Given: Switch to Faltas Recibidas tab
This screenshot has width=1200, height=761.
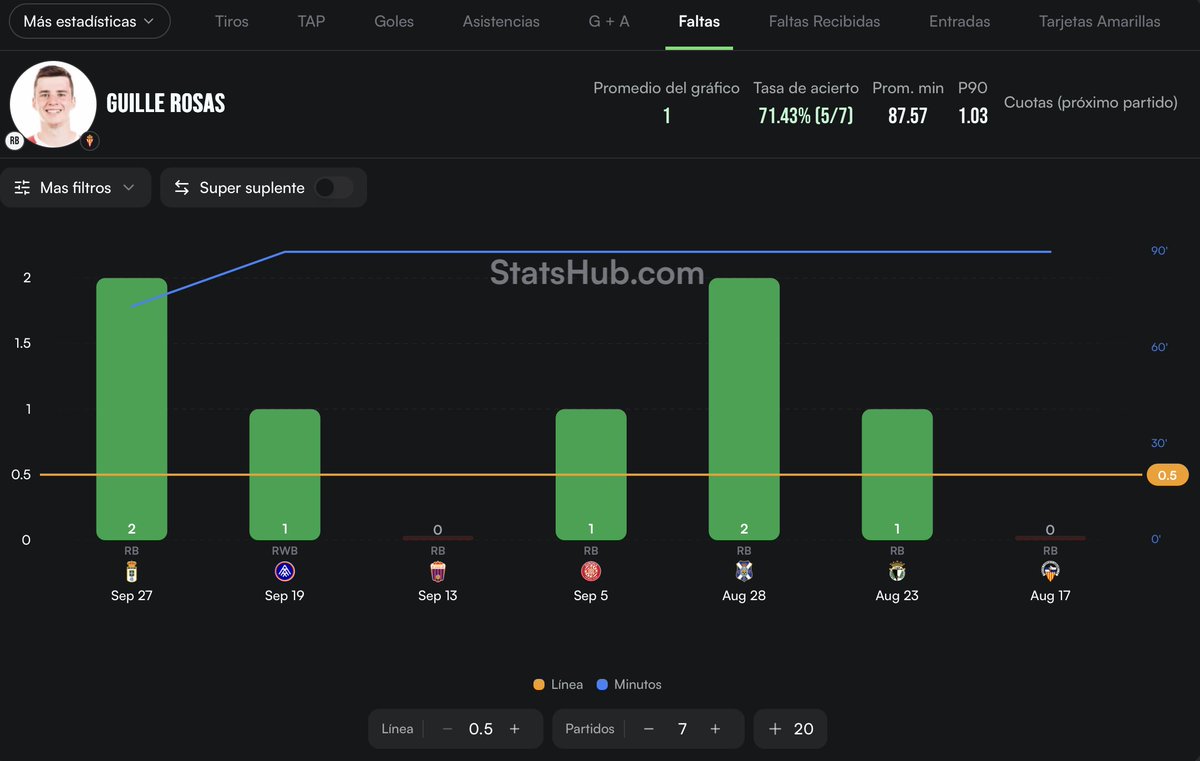Looking at the screenshot, I should [825, 21].
